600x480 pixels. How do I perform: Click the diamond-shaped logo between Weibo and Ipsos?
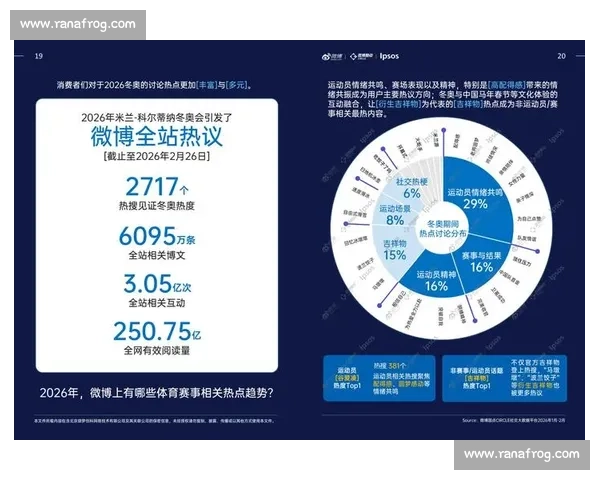coord(362,56)
